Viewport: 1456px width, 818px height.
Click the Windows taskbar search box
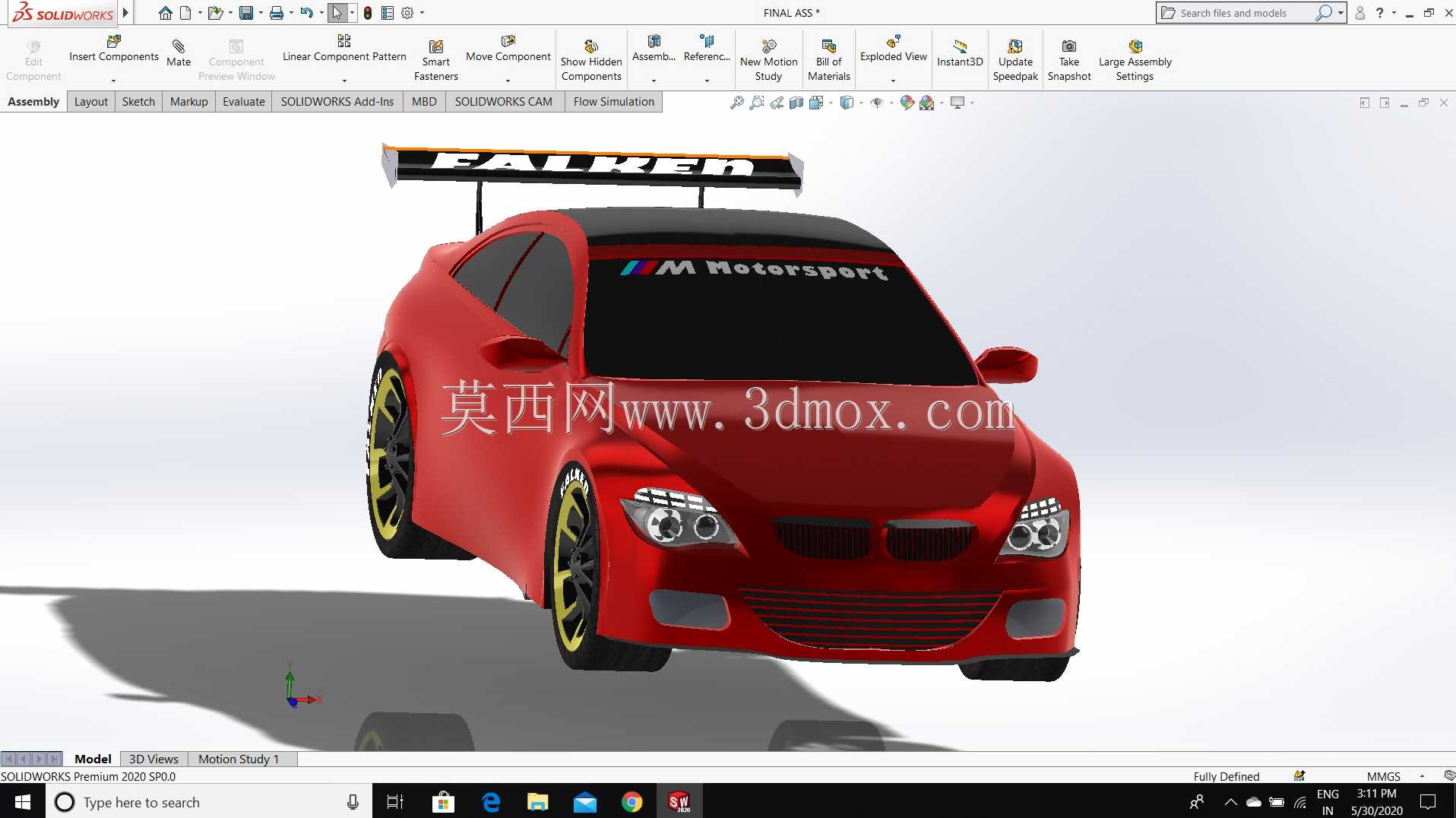209,801
